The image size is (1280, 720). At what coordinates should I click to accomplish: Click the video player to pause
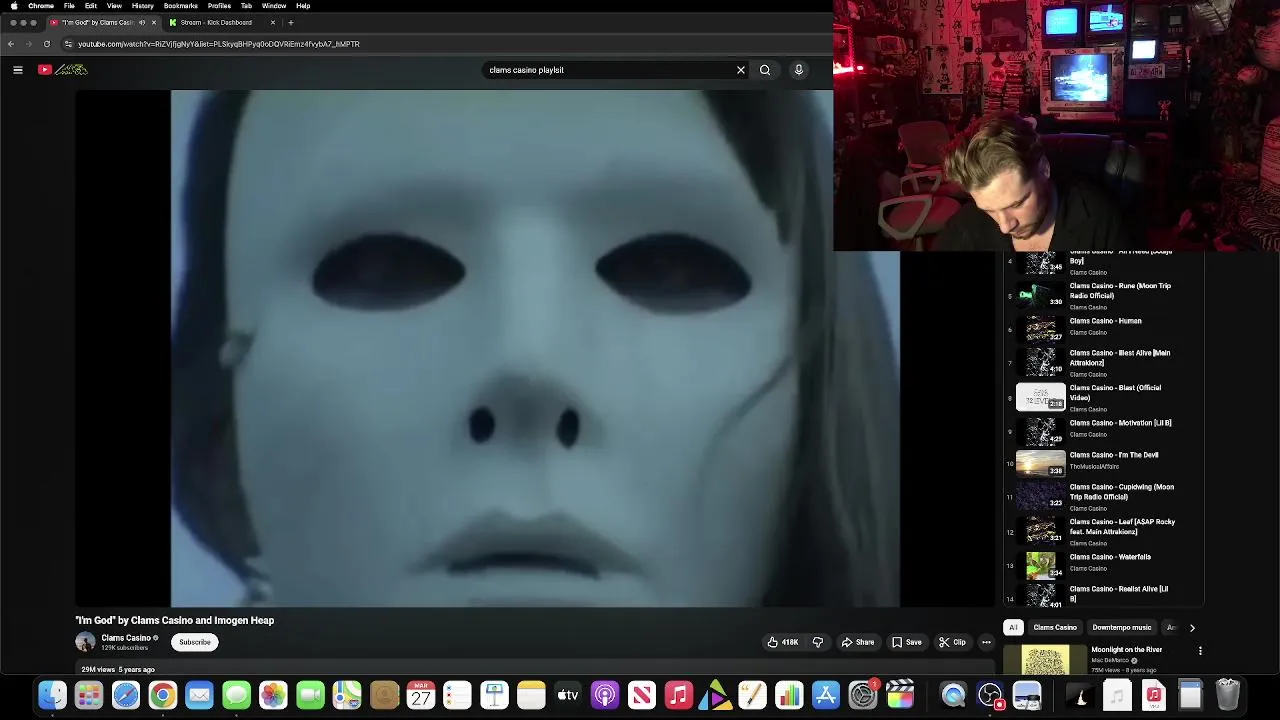coord(535,348)
